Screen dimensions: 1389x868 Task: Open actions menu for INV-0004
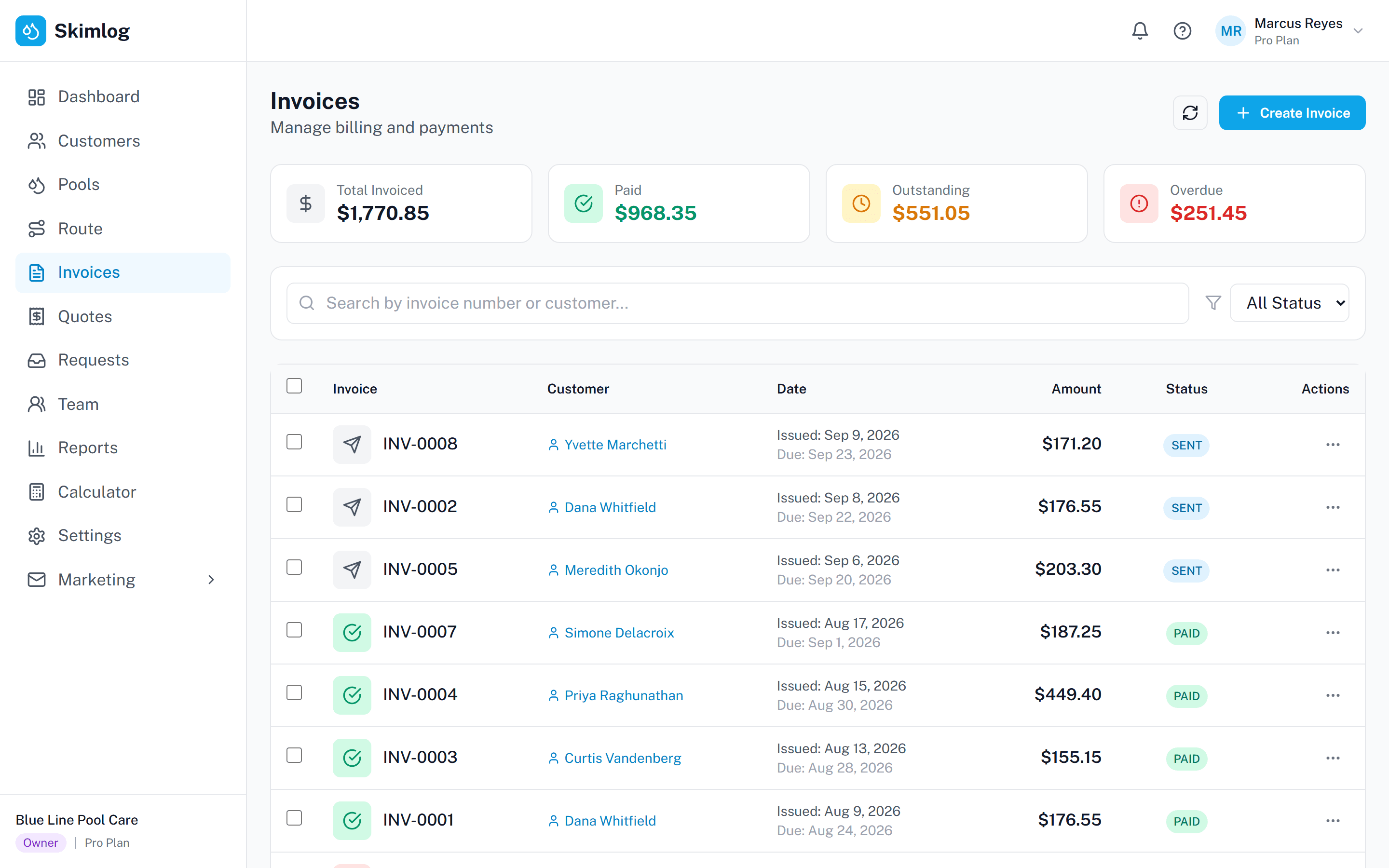click(x=1333, y=695)
